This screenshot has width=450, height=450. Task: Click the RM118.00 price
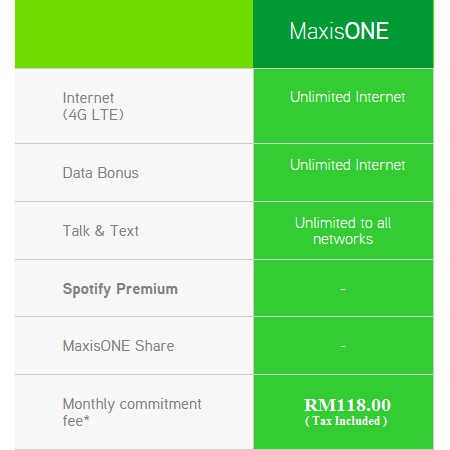pos(347,405)
